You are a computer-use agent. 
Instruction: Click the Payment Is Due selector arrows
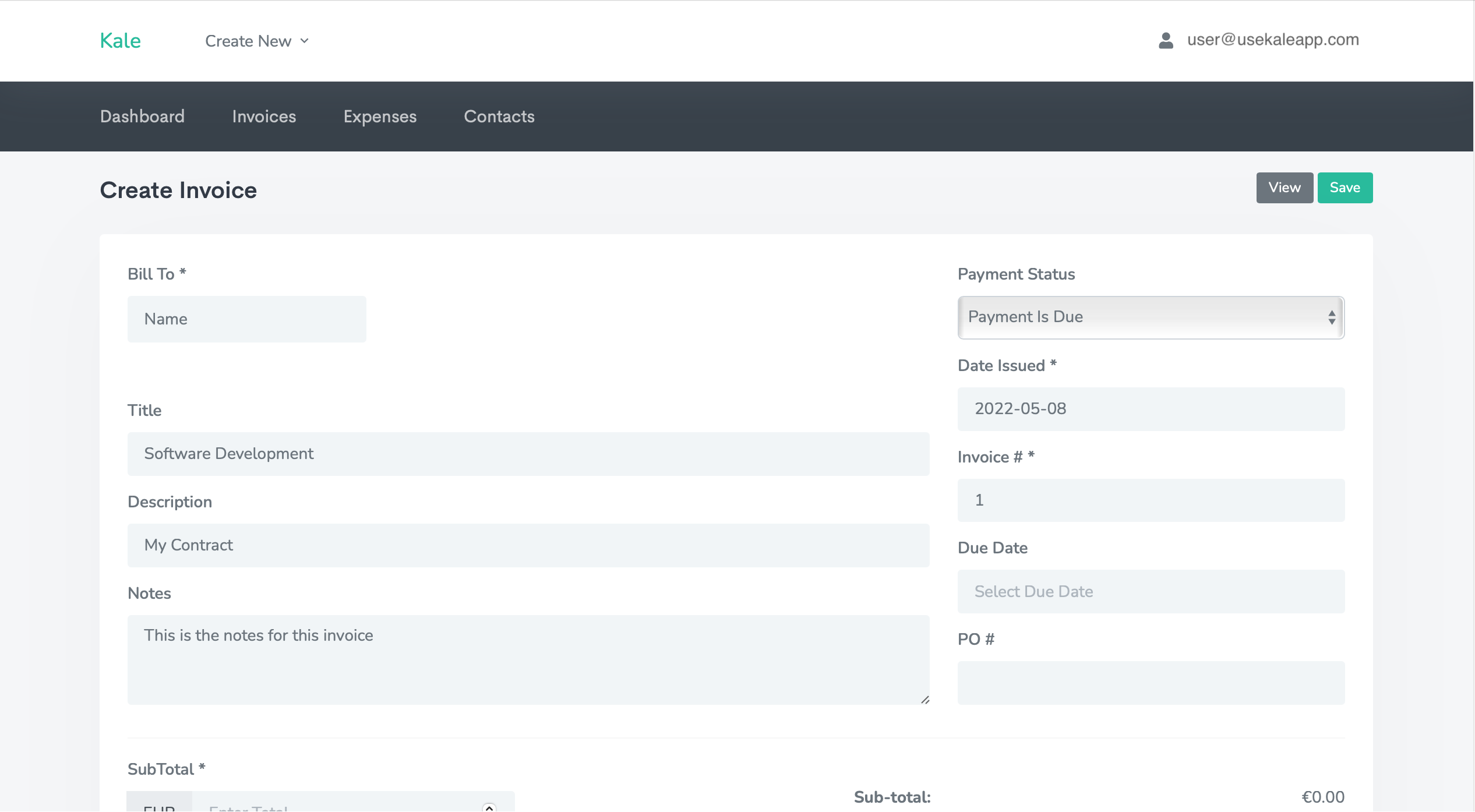(x=1332, y=317)
